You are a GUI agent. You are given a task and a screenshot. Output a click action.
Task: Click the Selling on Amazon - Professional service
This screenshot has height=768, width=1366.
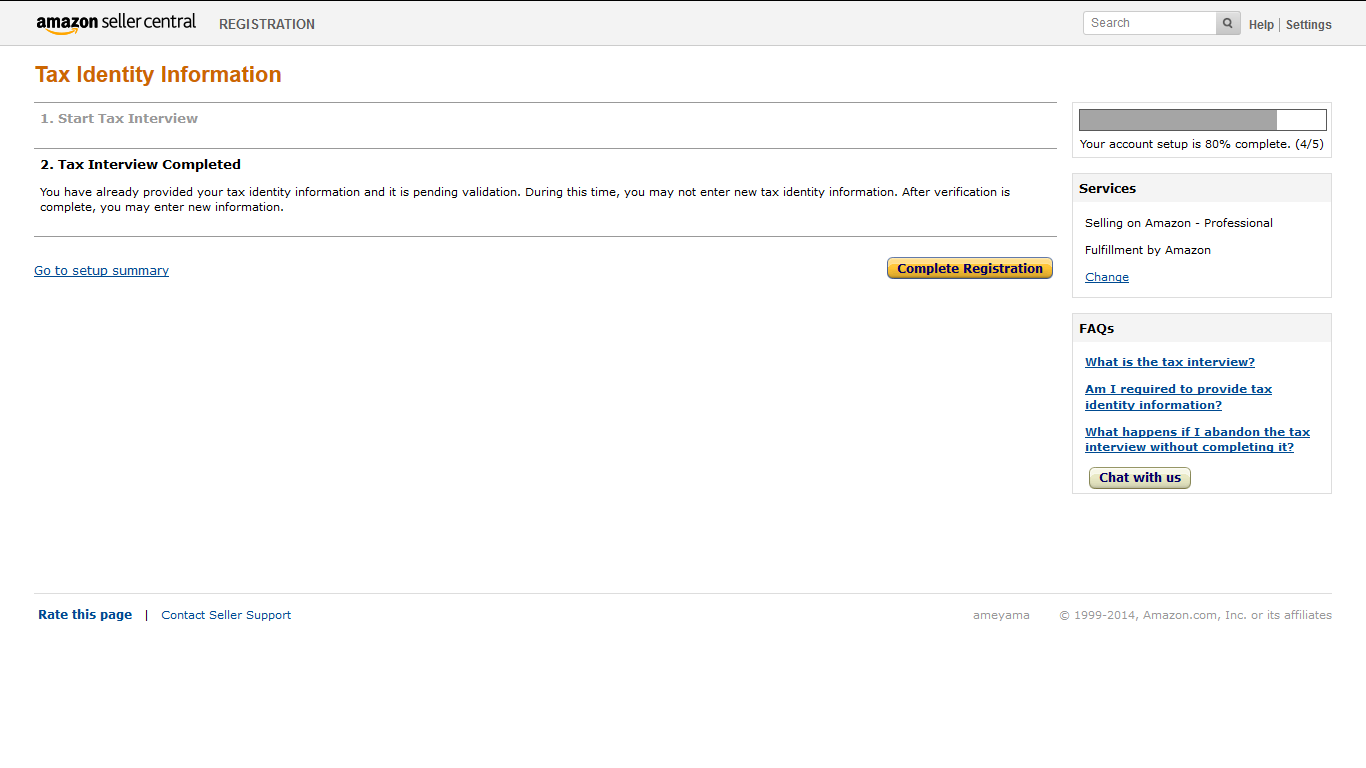point(1178,223)
